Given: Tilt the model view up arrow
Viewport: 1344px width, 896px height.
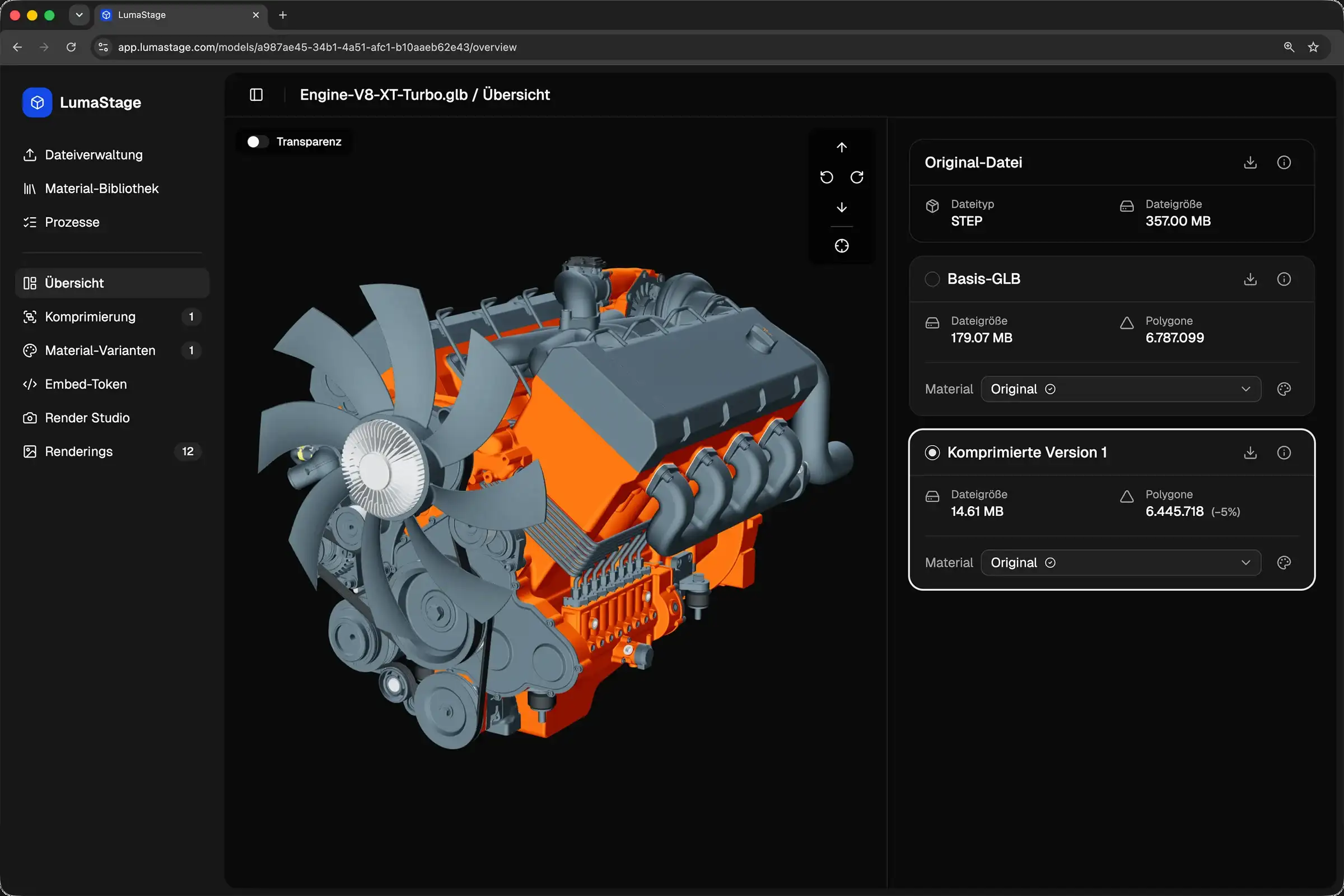Looking at the screenshot, I should pos(842,147).
